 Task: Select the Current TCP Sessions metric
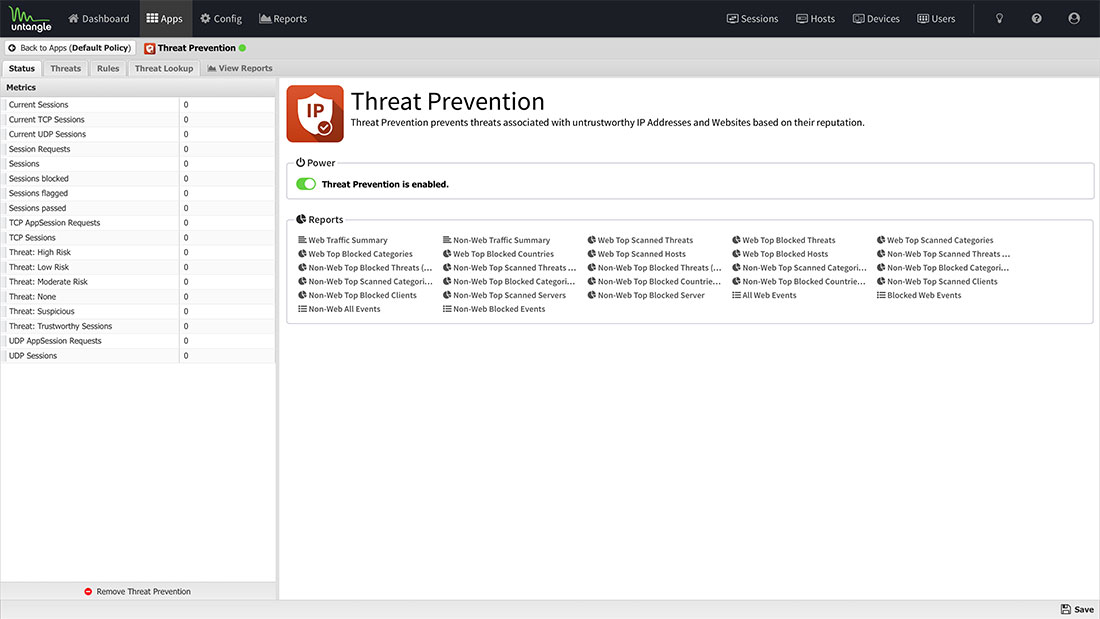point(138,119)
